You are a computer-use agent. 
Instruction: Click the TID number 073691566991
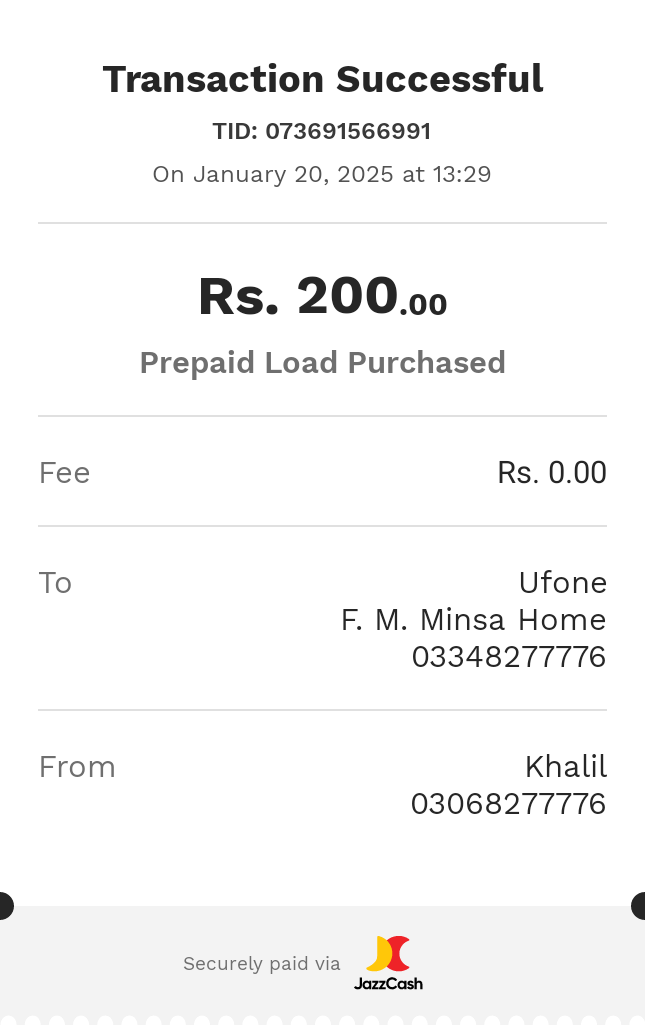pyautogui.click(x=348, y=131)
